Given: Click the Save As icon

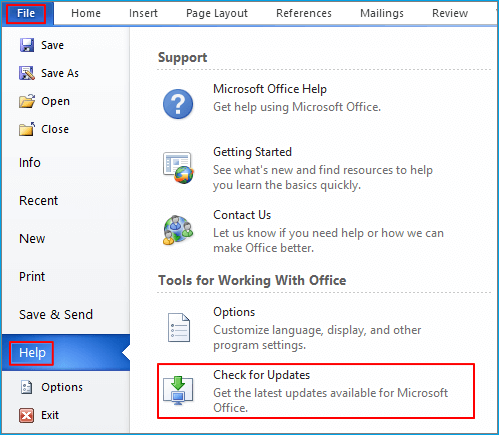Looking at the screenshot, I should (x=27, y=73).
